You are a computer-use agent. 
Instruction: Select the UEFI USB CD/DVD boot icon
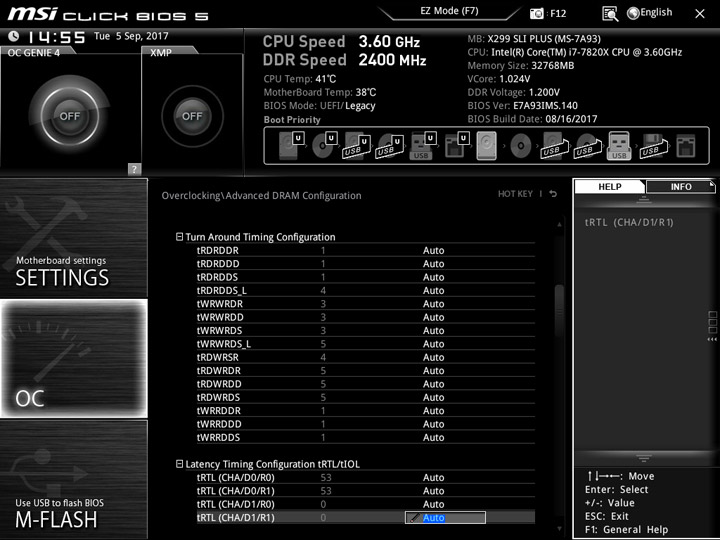(389, 146)
